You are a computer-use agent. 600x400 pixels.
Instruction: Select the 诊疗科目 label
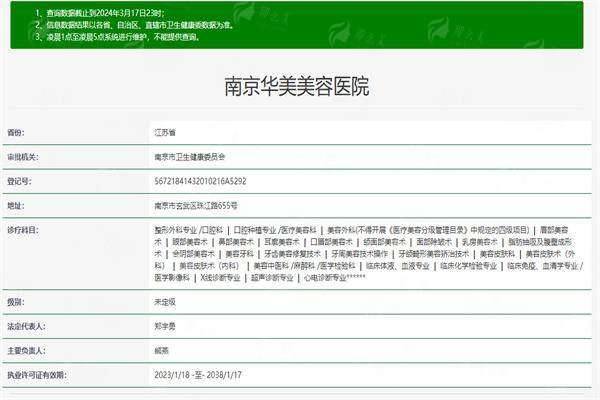pos(23,230)
